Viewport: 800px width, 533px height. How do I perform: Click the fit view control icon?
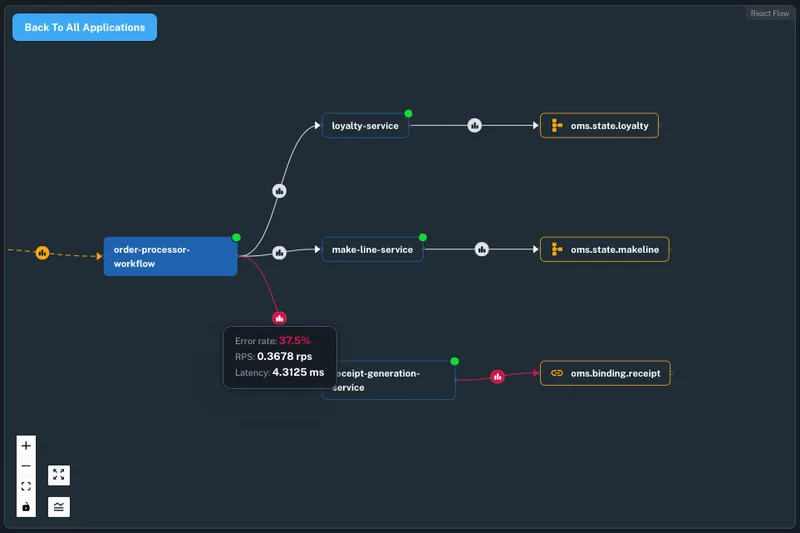[x=26, y=487]
